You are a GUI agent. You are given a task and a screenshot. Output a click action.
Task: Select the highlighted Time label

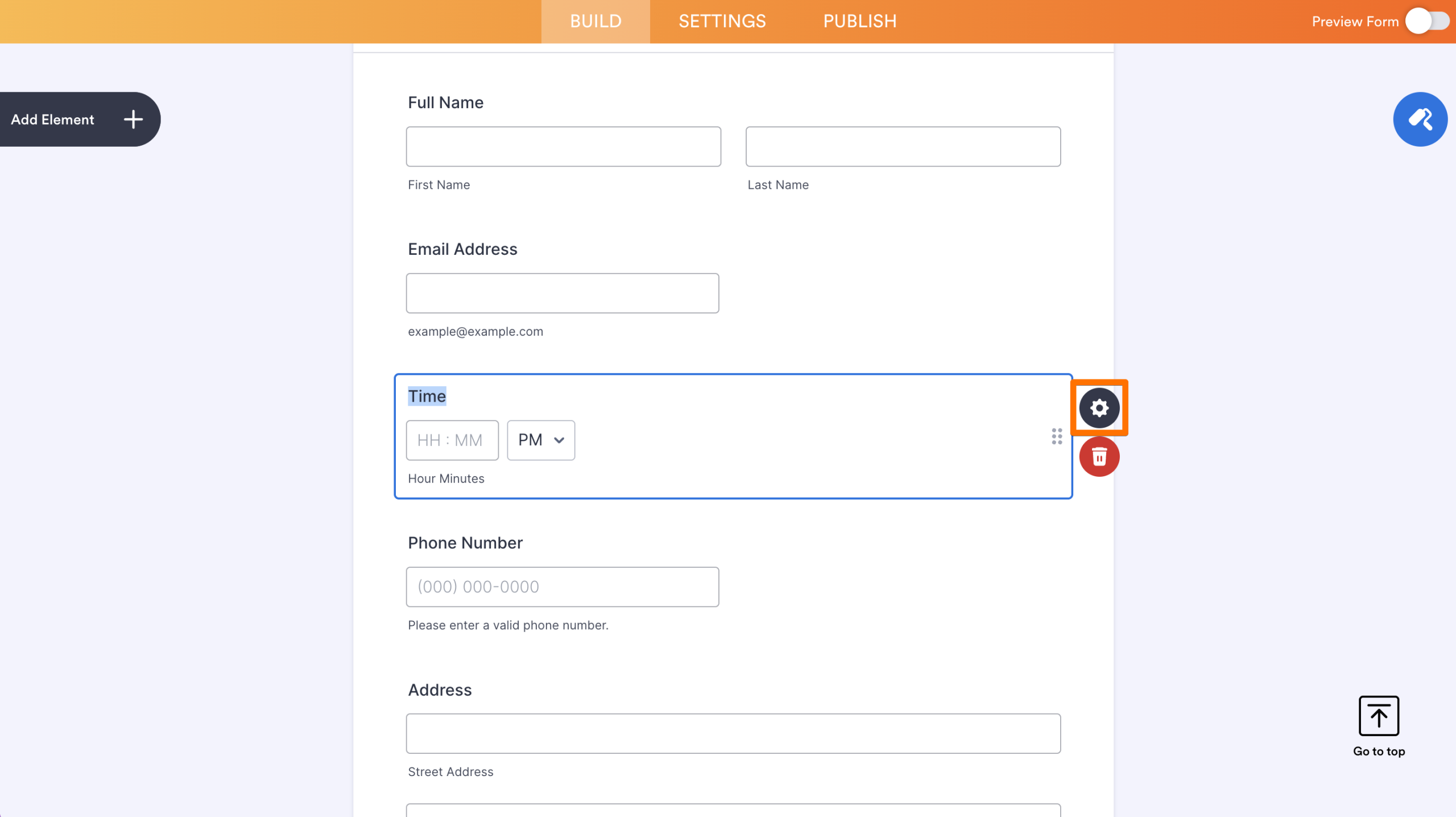pyautogui.click(x=427, y=396)
